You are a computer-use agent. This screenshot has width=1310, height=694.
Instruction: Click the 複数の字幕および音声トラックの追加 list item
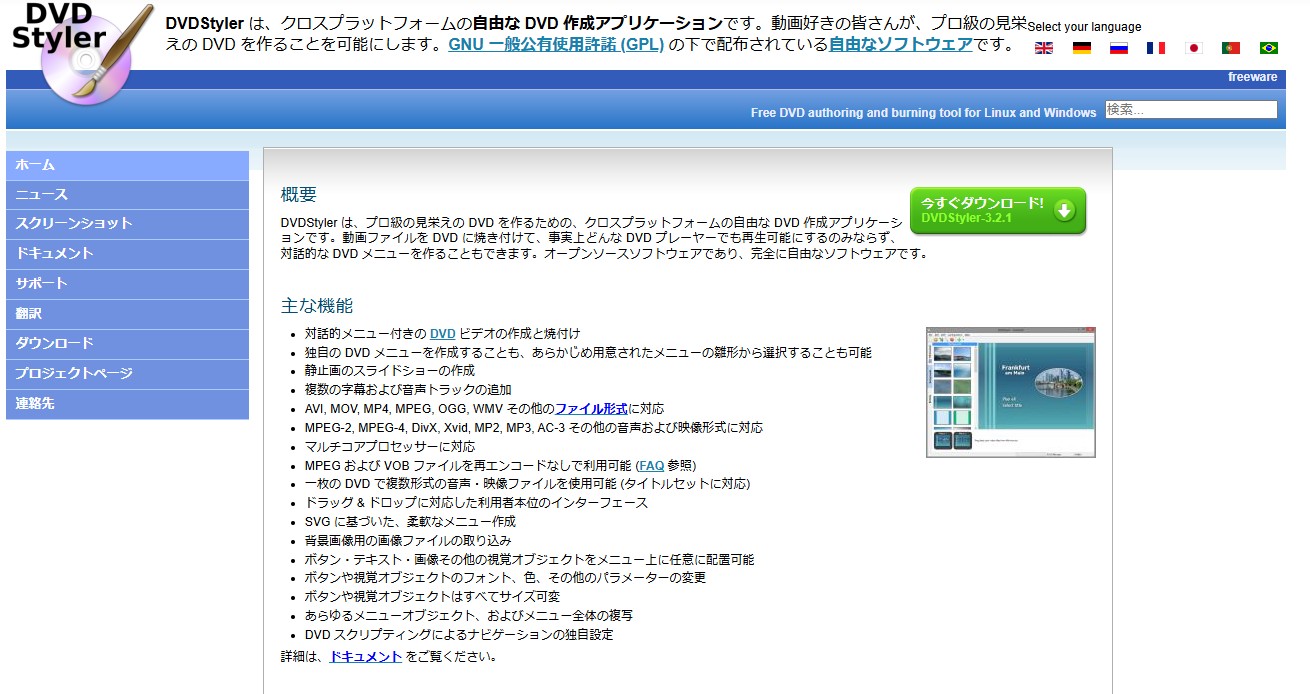pos(408,390)
